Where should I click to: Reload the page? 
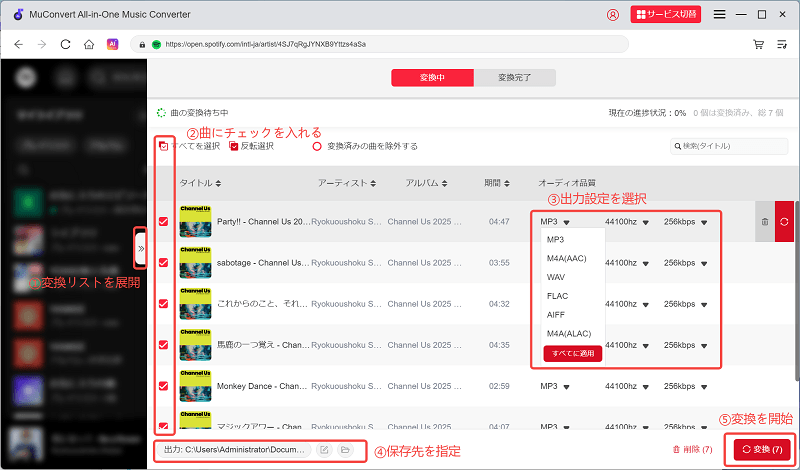pos(65,44)
